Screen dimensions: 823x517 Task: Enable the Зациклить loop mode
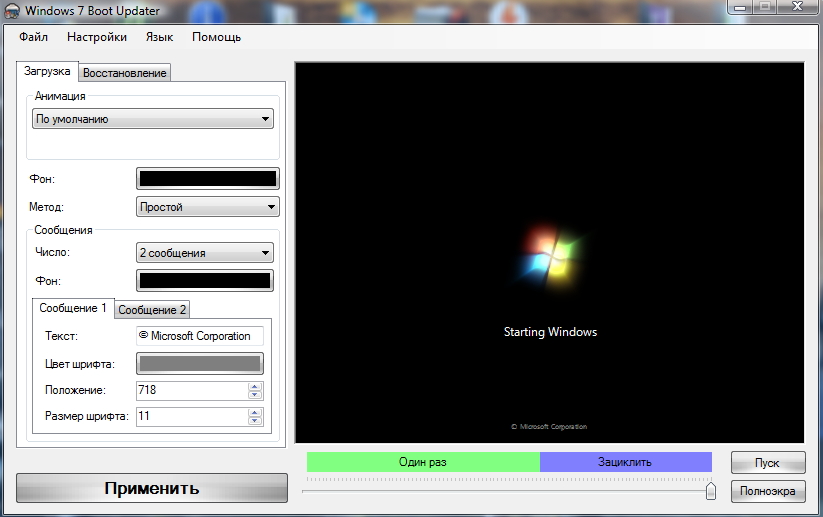(x=625, y=462)
